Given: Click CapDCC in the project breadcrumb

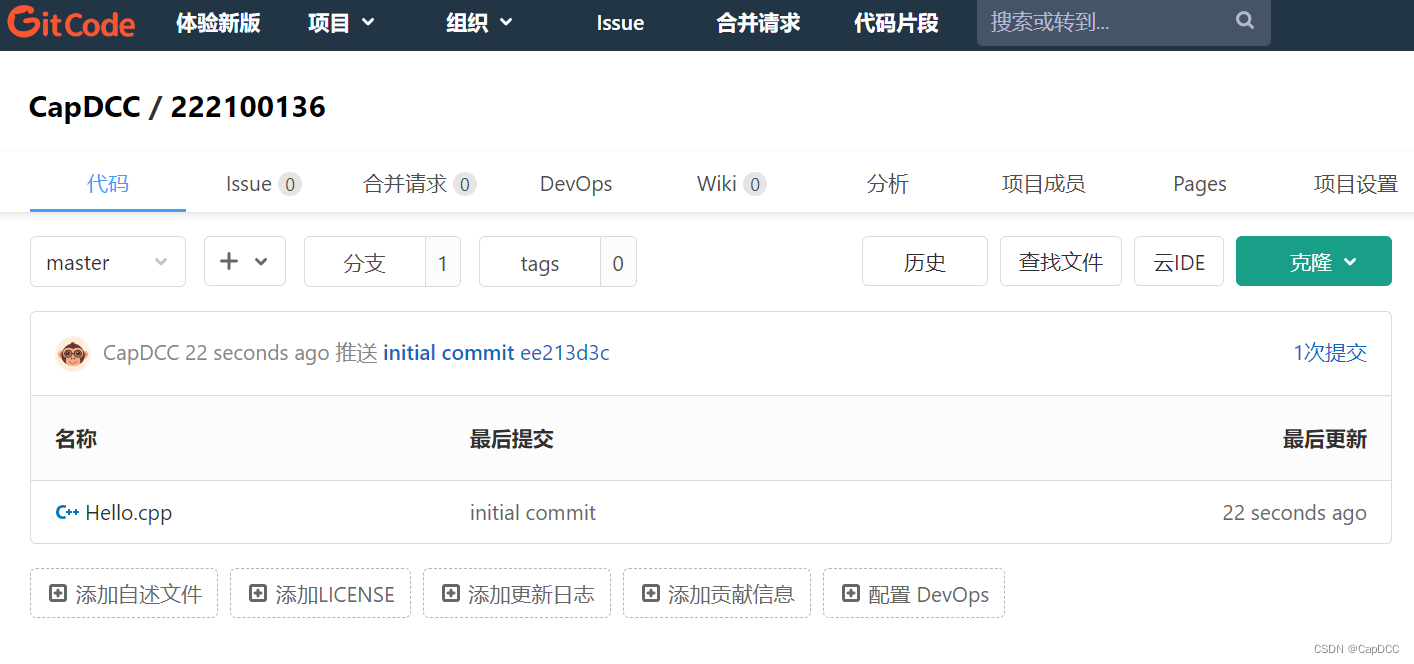Looking at the screenshot, I should point(85,107).
